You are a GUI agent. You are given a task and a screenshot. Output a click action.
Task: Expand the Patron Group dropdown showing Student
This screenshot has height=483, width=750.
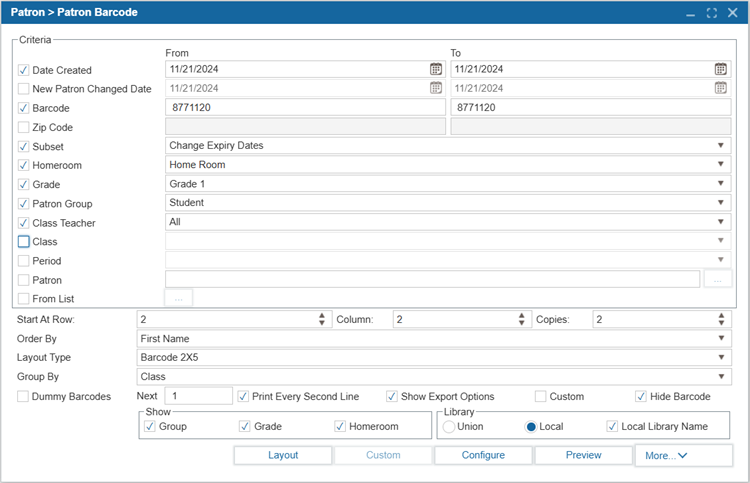click(x=448, y=203)
